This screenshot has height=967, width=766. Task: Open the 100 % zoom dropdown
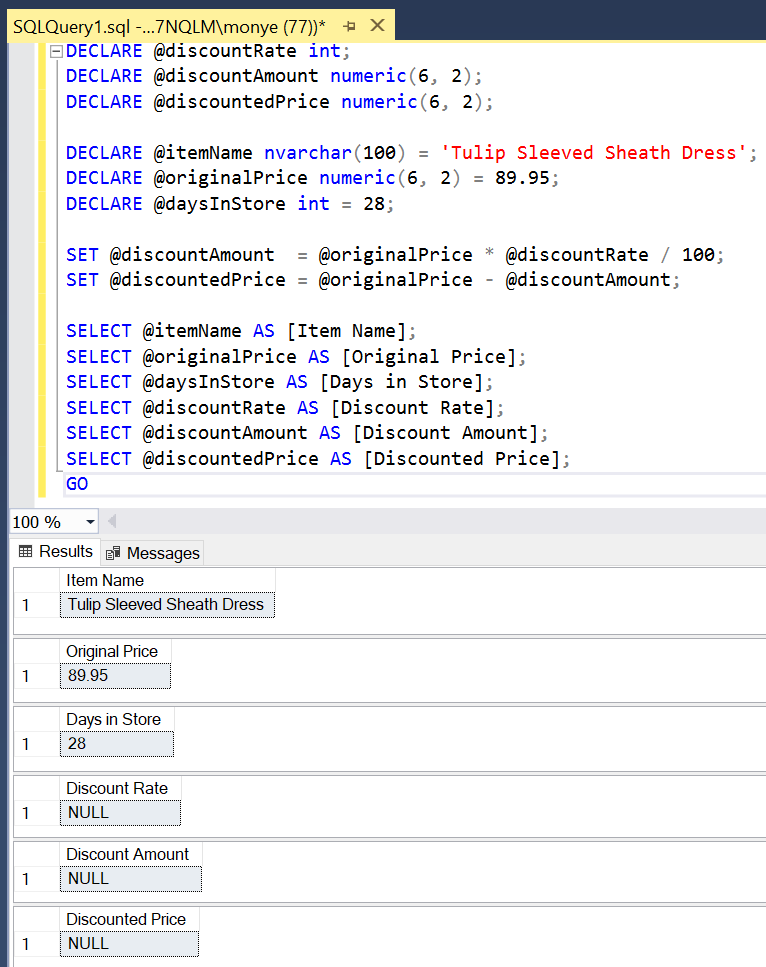(90, 522)
